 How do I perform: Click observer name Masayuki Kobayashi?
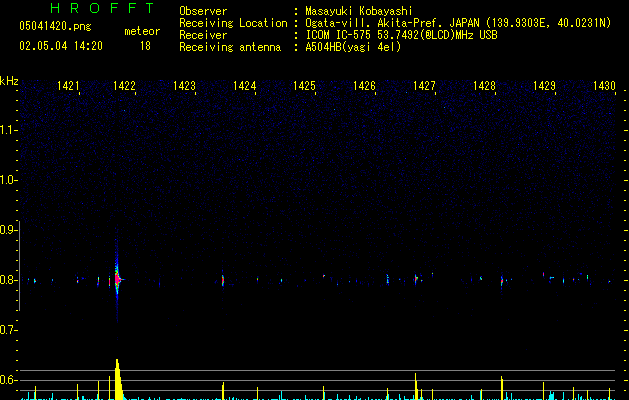pos(359,11)
